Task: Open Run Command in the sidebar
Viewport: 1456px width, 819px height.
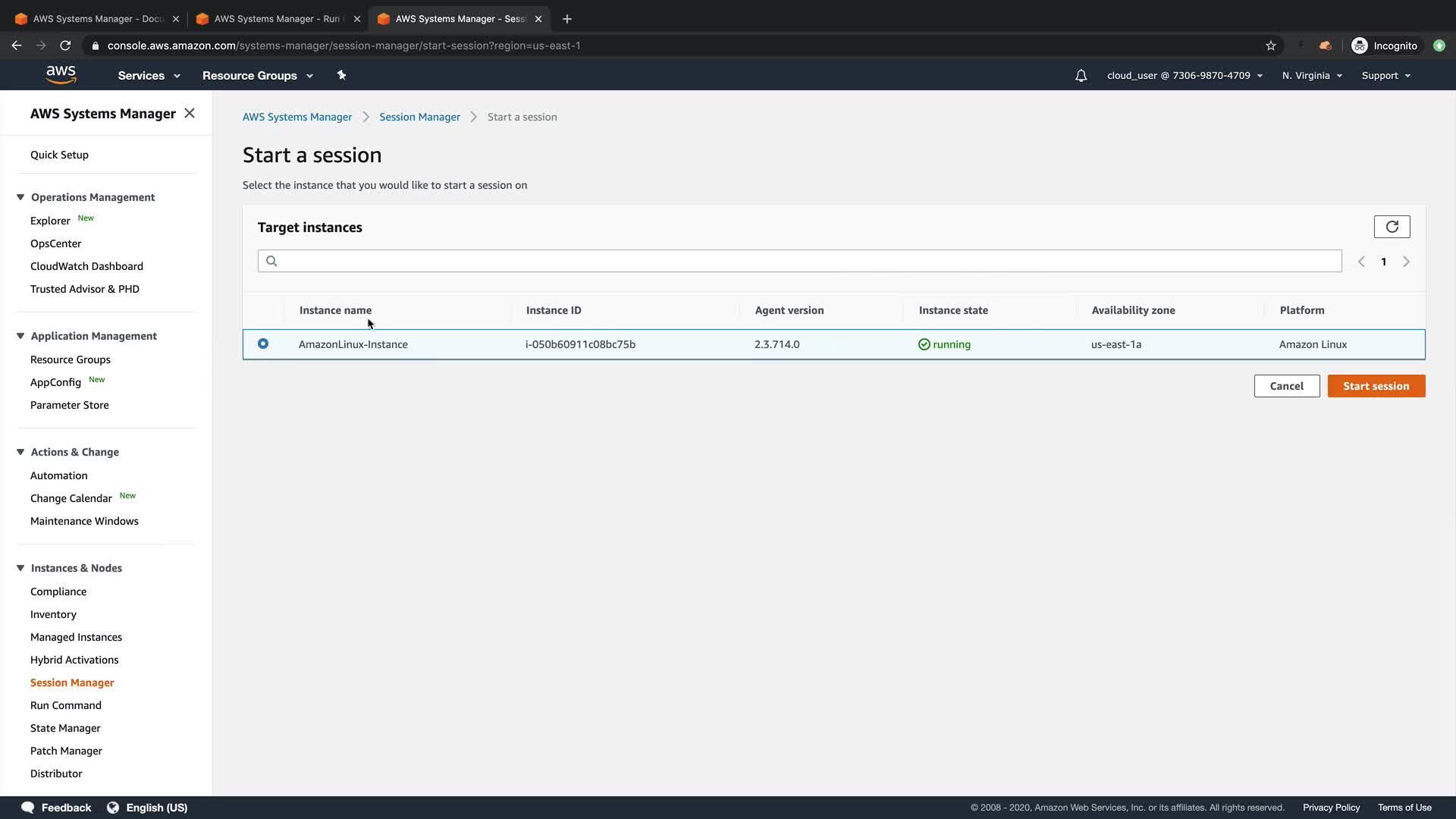Action: click(66, 705)
